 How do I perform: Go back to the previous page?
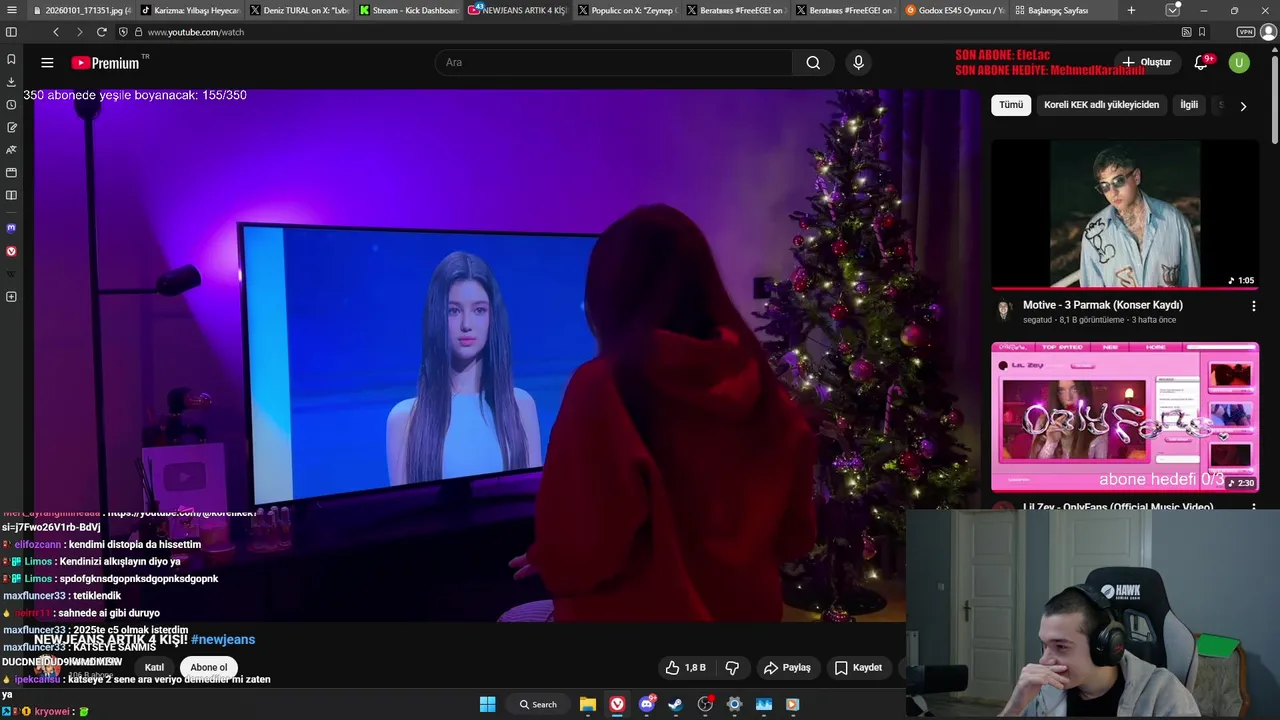coord(56,32)
